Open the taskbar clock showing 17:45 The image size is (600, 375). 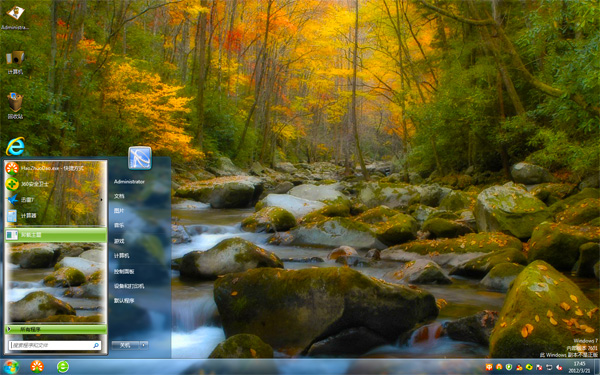(x=579, y=367)
